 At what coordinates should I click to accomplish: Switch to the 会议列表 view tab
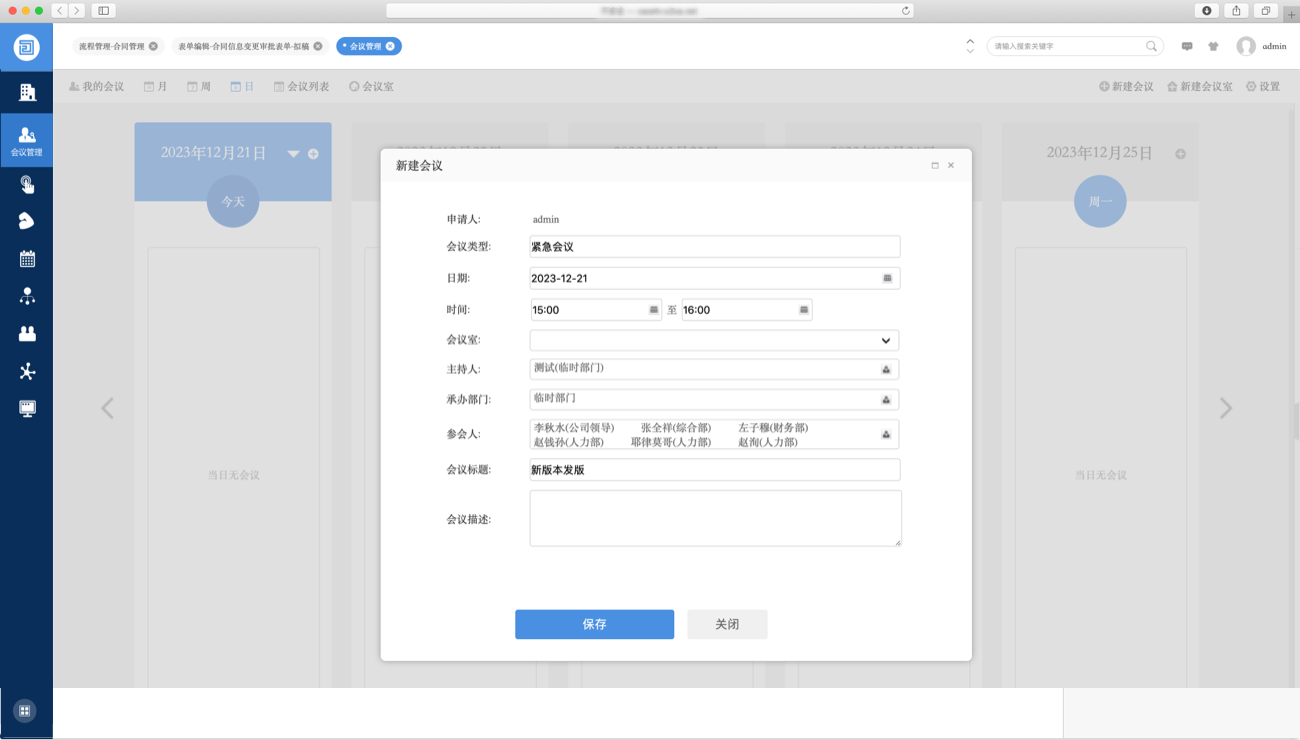pos(301,87)
